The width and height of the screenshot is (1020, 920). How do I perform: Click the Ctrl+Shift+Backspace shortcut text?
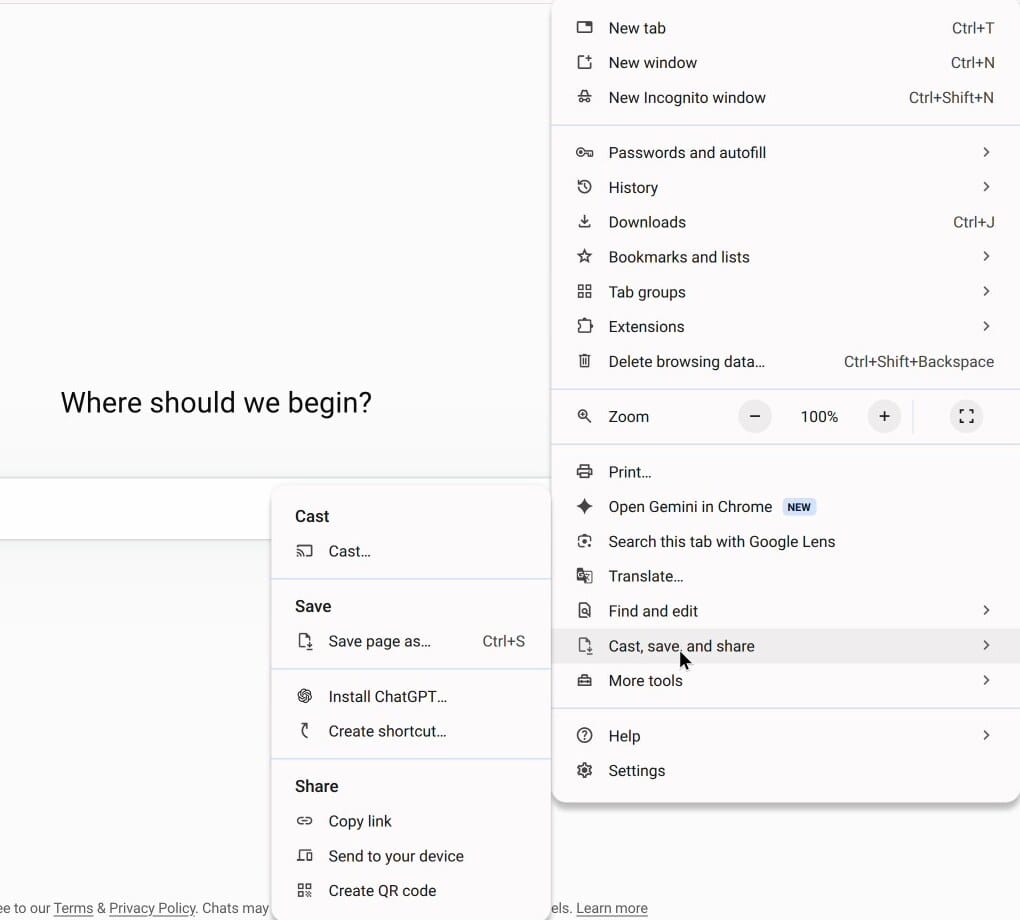(919, 361)
